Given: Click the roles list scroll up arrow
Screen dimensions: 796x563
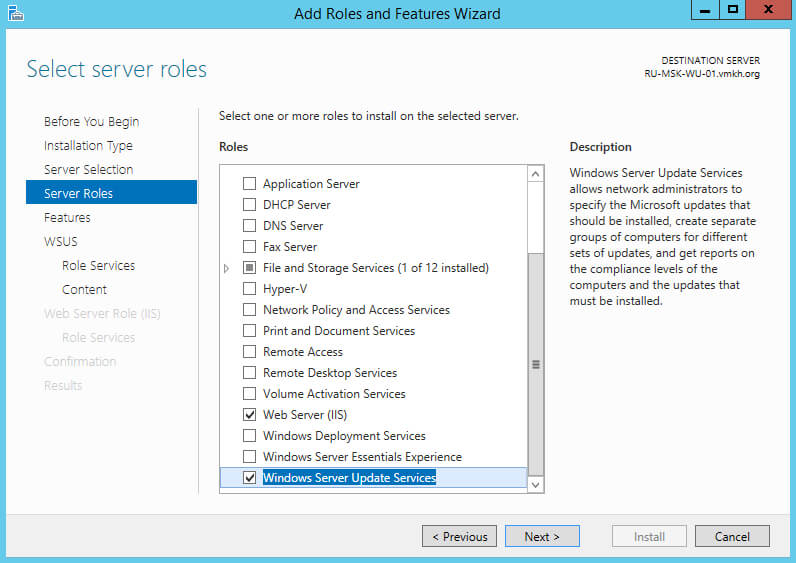Looking at the screenshot, I should [x=536, y=174].
